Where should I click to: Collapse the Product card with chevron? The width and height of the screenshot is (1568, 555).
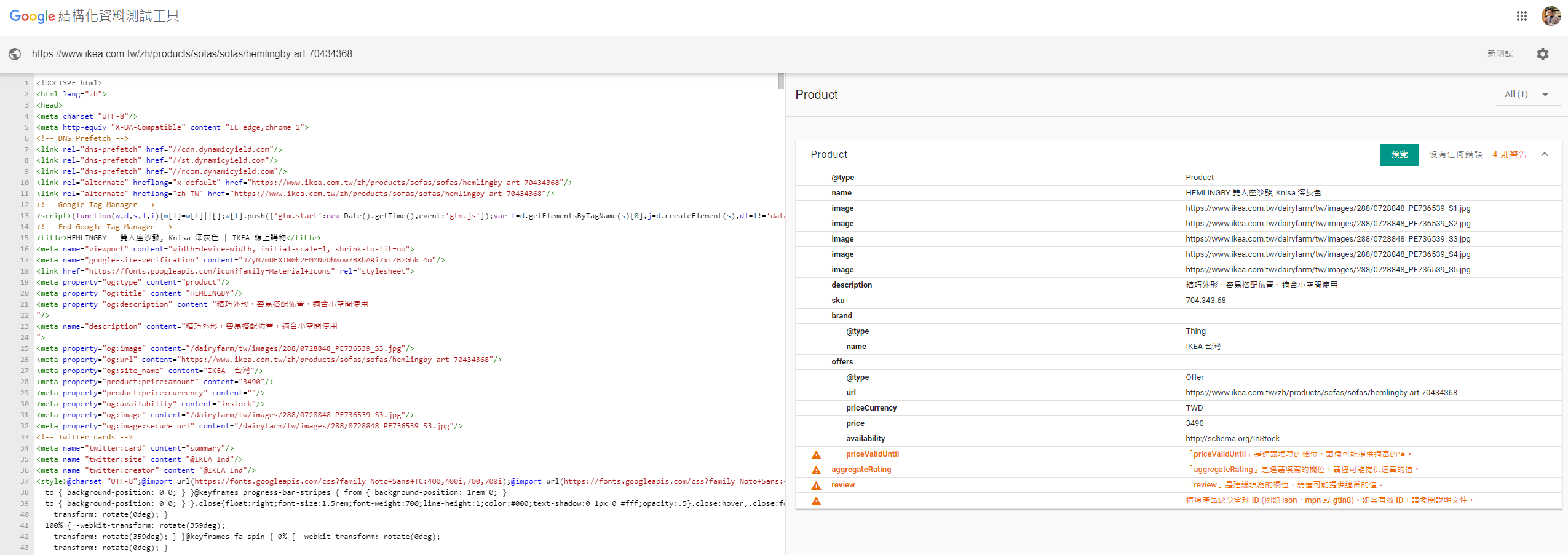pyautogui.click(x=1545, y=154)
